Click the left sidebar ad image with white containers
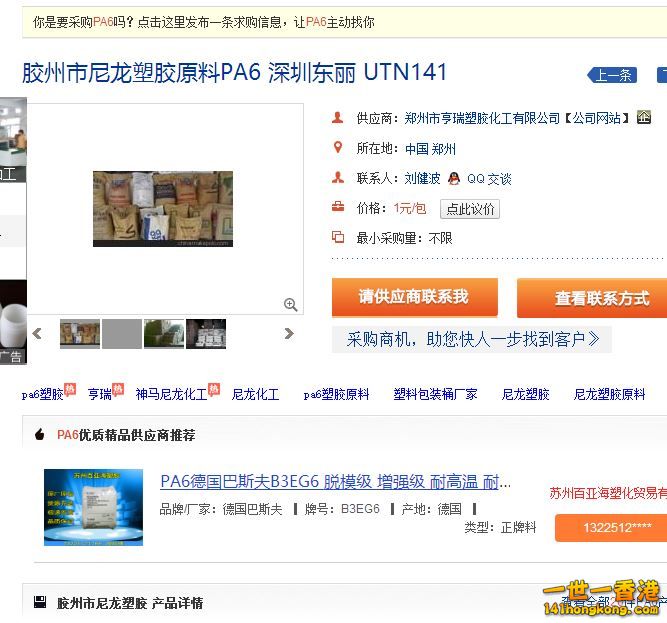667x623 pixels. pos(13,322)
